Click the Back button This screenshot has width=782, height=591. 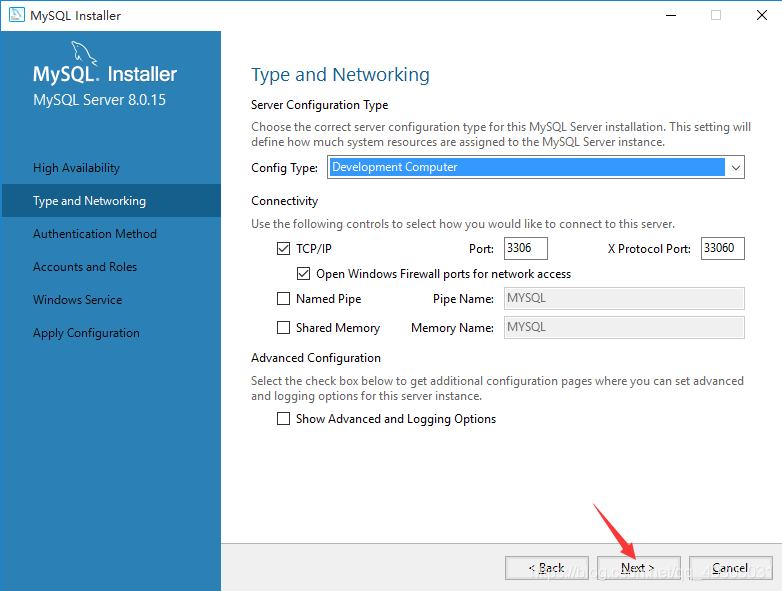click(547, 568)
